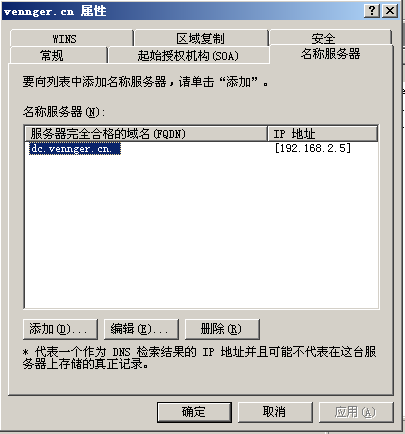Select the dc.vennger.cn. server entry
This screenshot has width=405, height=434.
[75, 148]
